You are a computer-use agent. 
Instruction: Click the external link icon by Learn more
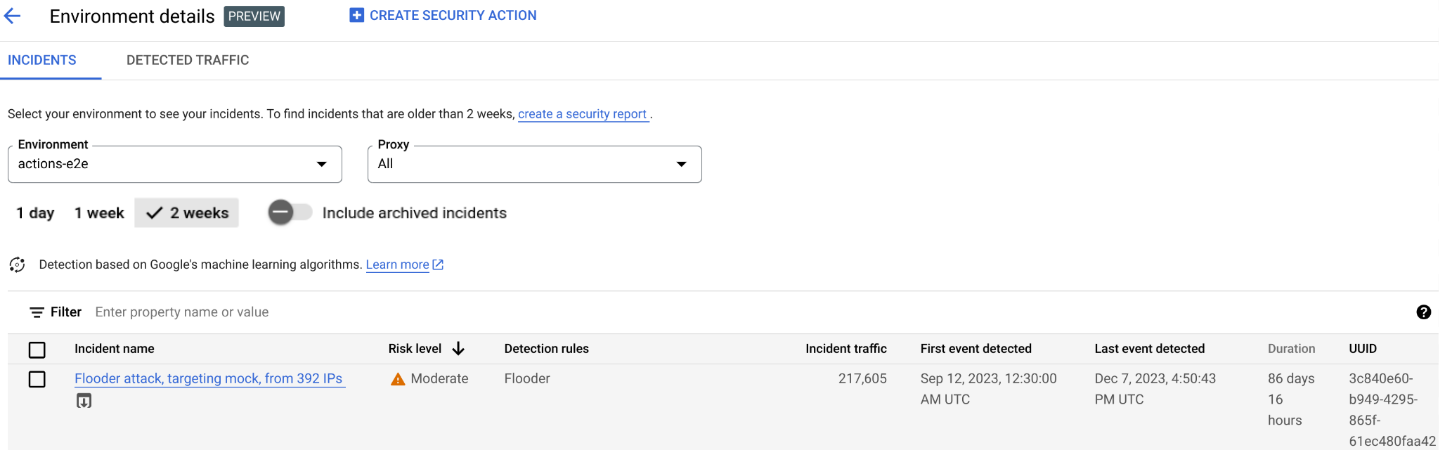438,265
